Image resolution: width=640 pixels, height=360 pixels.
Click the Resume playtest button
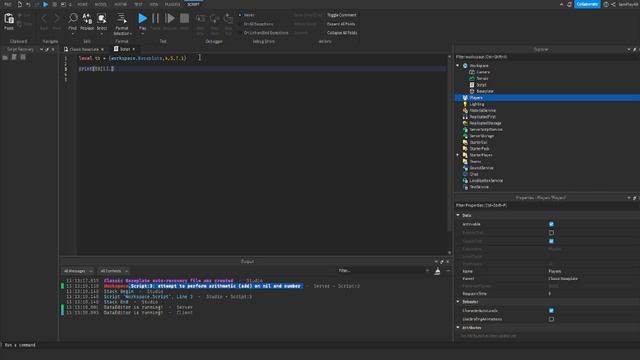[170, 18]
